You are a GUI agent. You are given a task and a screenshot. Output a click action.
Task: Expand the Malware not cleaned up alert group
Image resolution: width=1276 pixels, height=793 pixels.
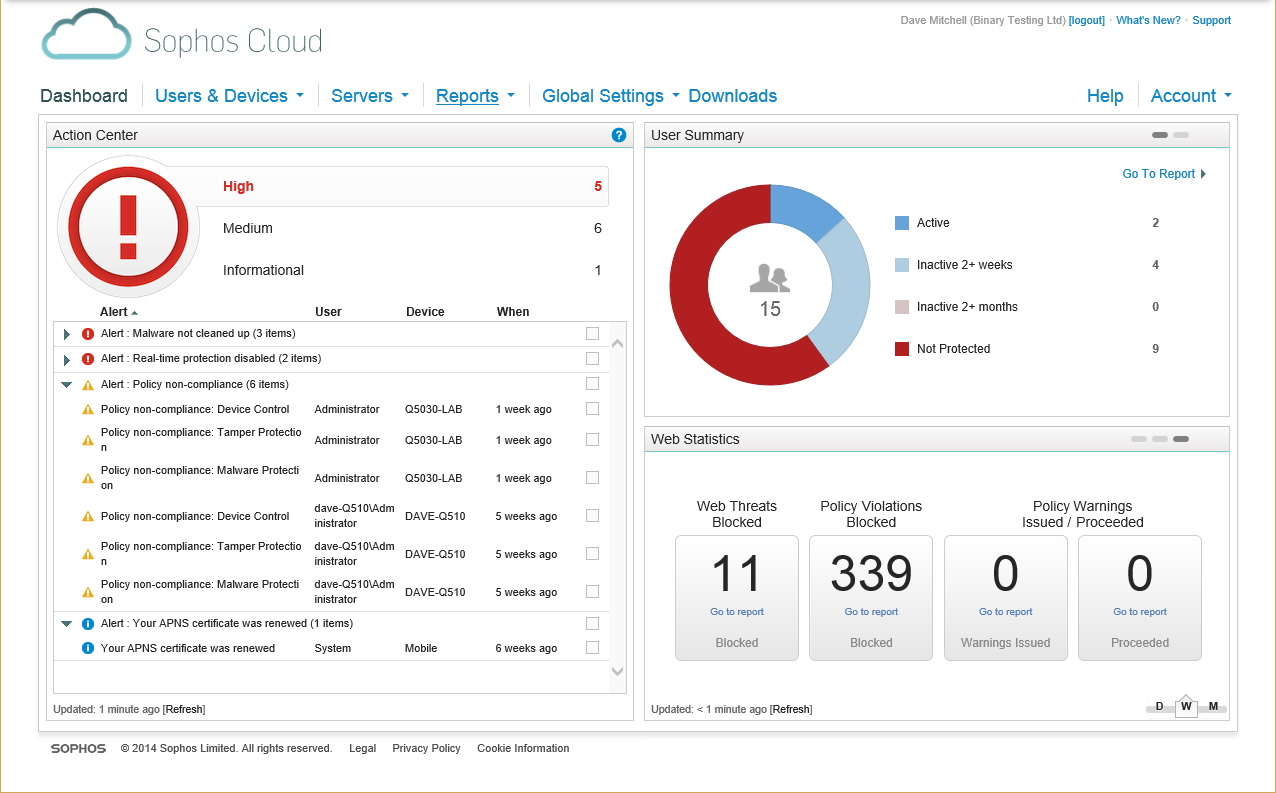click(x=67, y=334)
